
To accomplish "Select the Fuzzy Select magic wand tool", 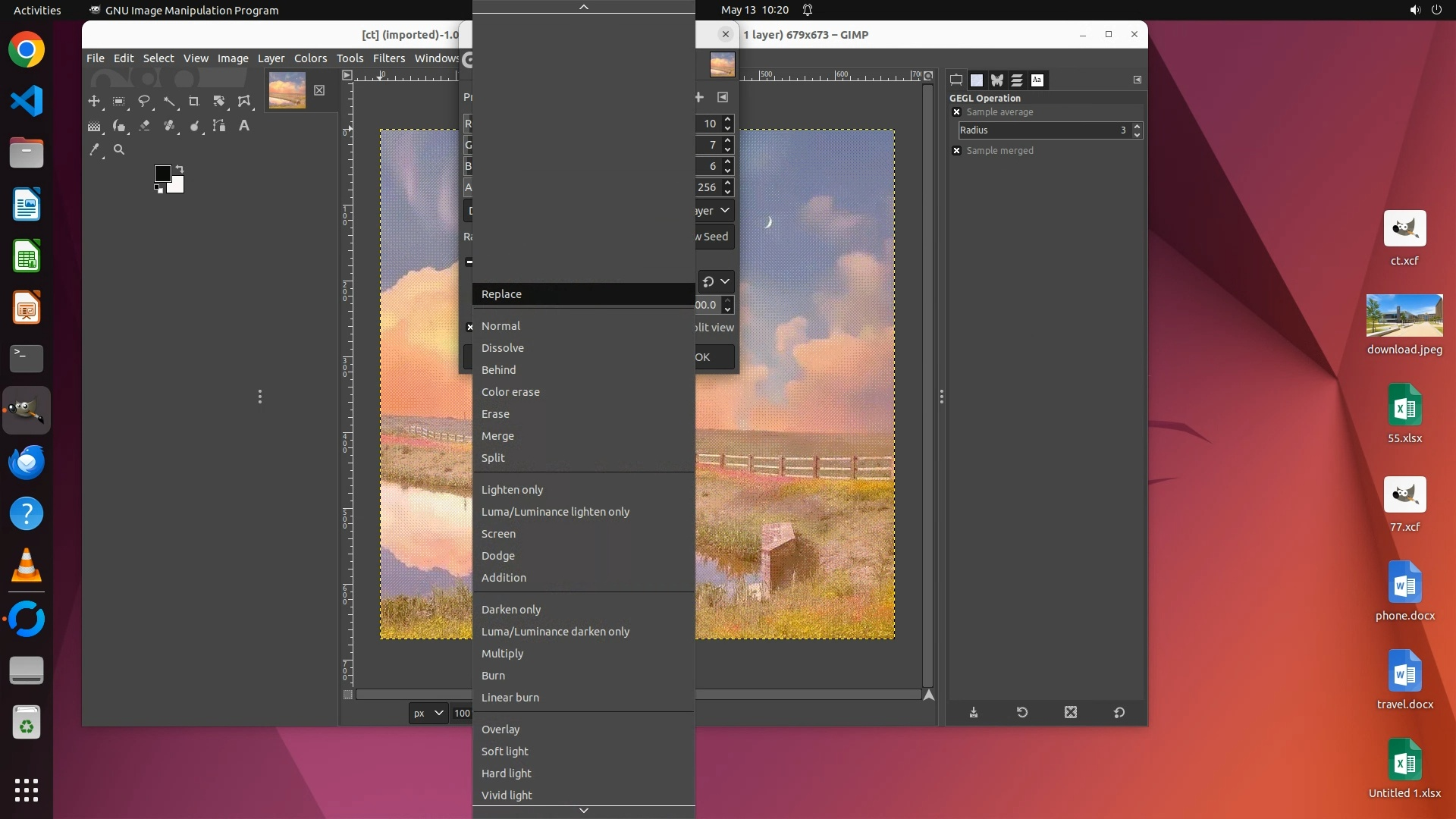I will tap(169, 102).
